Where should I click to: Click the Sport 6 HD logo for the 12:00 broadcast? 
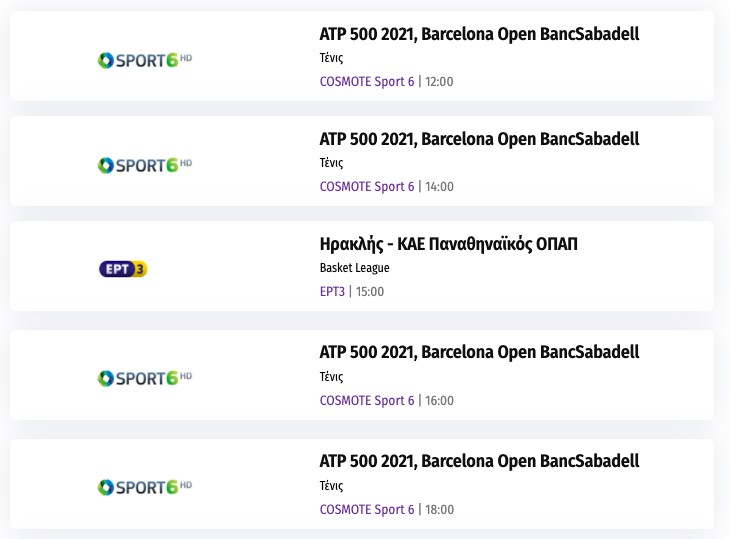144,60
